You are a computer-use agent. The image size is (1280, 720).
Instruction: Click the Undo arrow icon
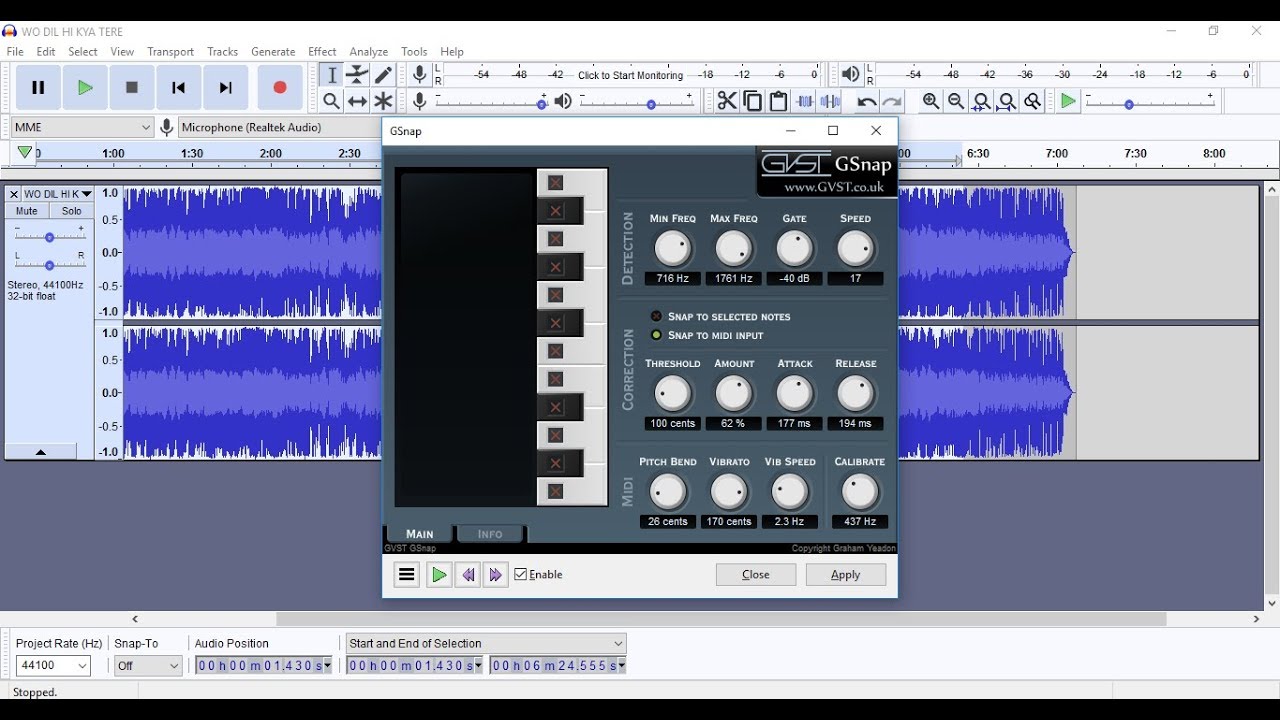tap(866, 101)
